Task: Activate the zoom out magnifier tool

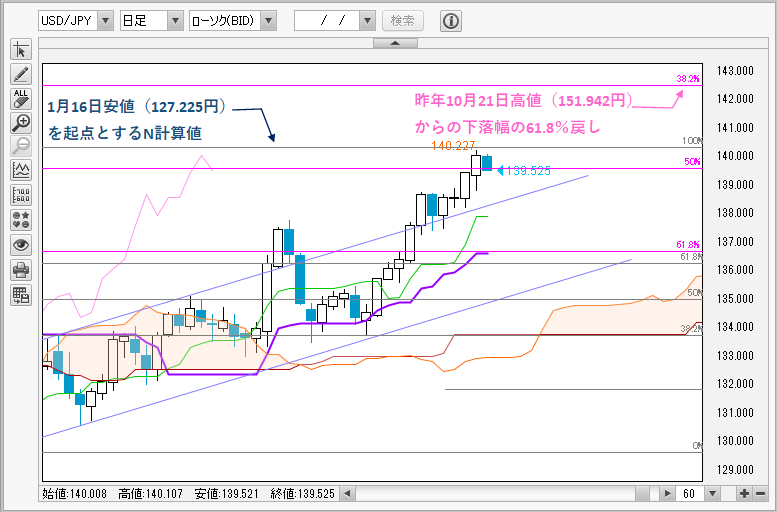Action: coord(21,147)
